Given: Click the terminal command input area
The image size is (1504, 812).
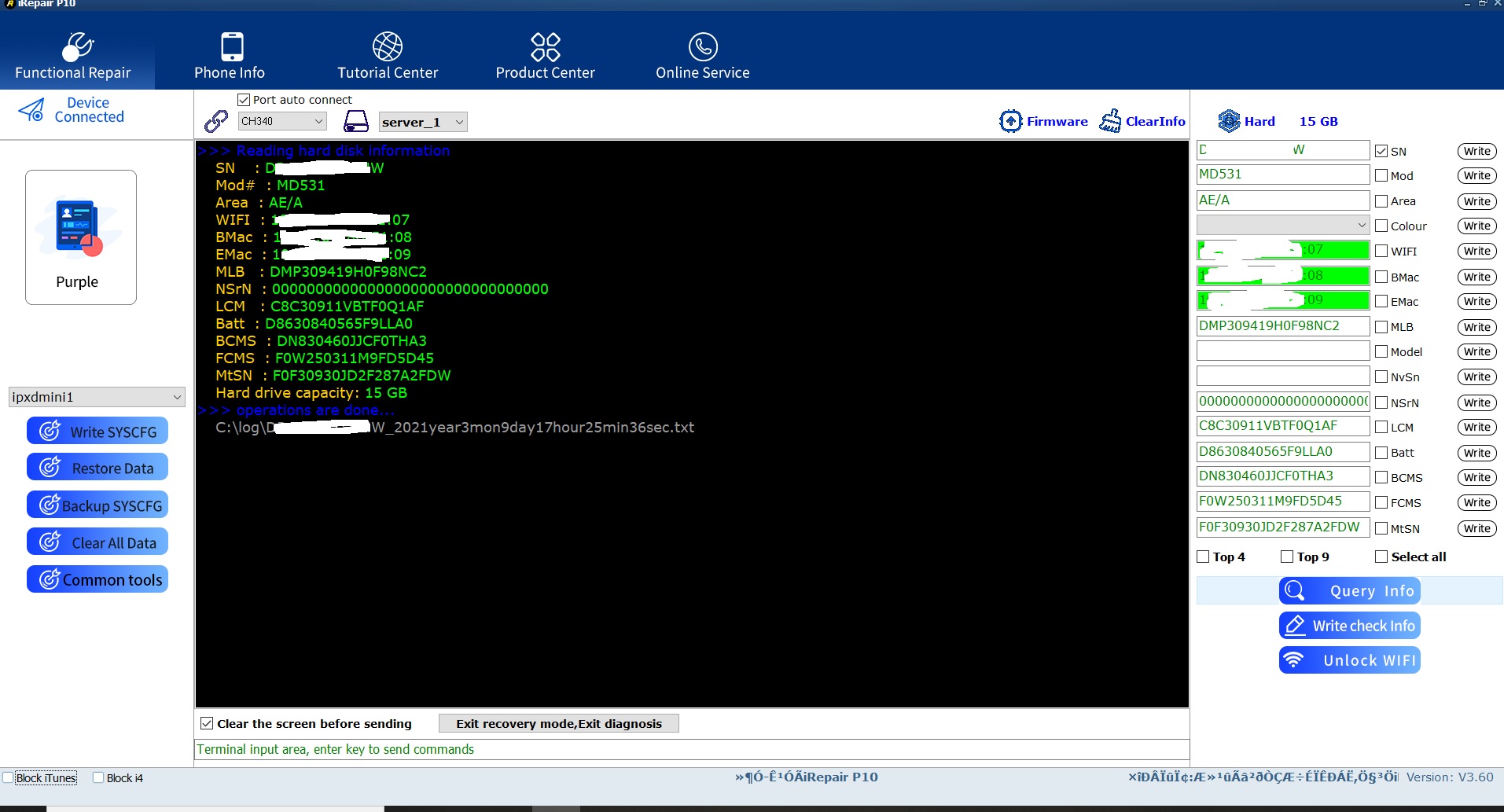Looking at the screenshot, I should point(692,749).
